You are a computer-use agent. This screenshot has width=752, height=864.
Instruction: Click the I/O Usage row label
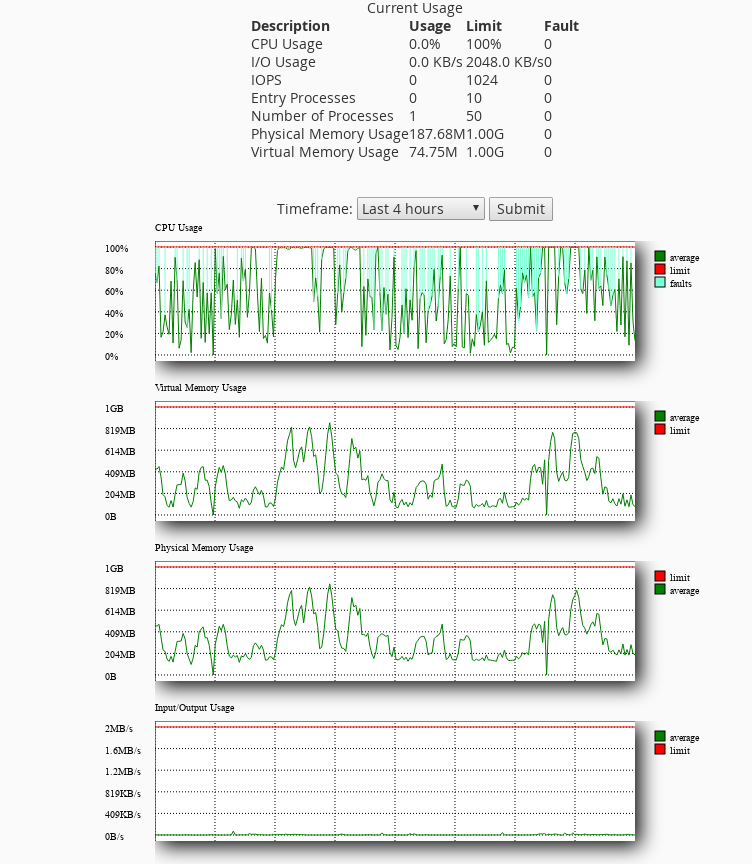tap(283, 62)
